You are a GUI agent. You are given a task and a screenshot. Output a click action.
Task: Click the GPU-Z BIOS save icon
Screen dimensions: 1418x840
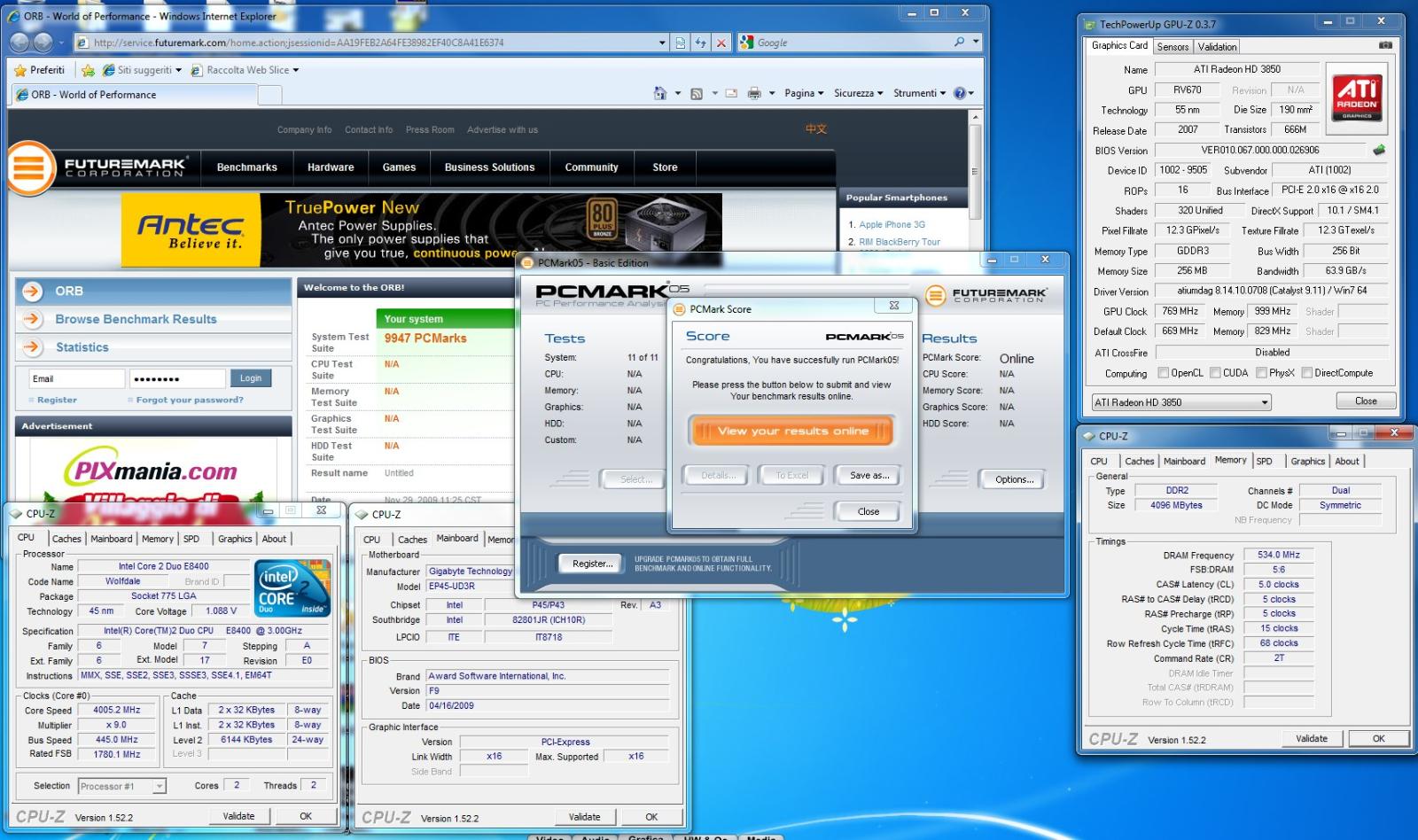pos(1379,150)
